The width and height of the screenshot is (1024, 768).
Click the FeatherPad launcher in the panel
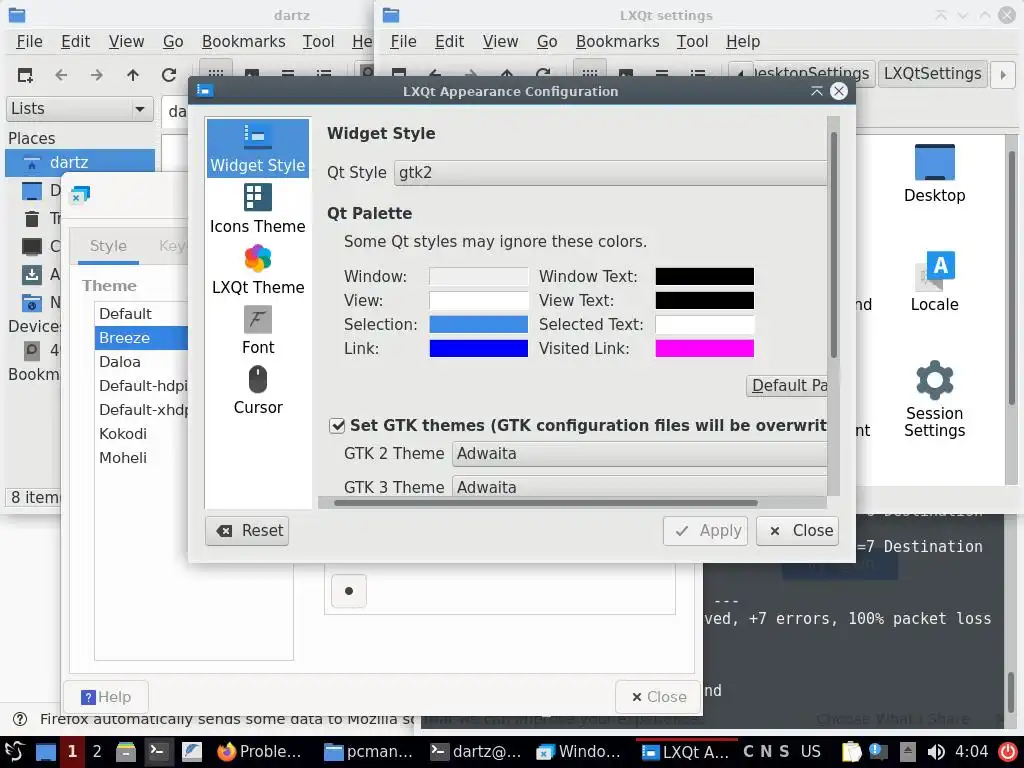click(x=191, y=752)
